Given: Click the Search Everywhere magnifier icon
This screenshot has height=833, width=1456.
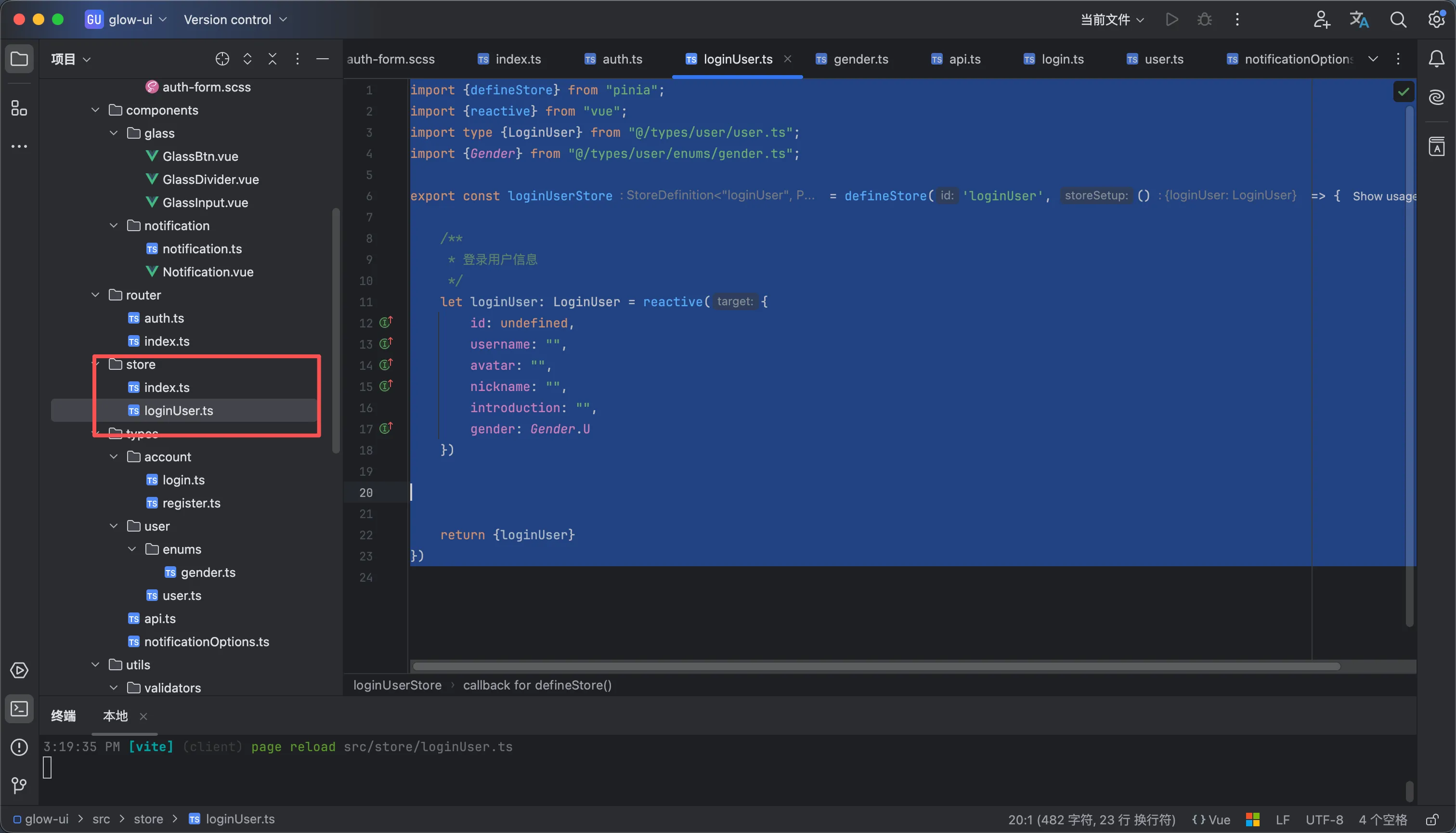Looking at the screenshot, I should 1398,19.
